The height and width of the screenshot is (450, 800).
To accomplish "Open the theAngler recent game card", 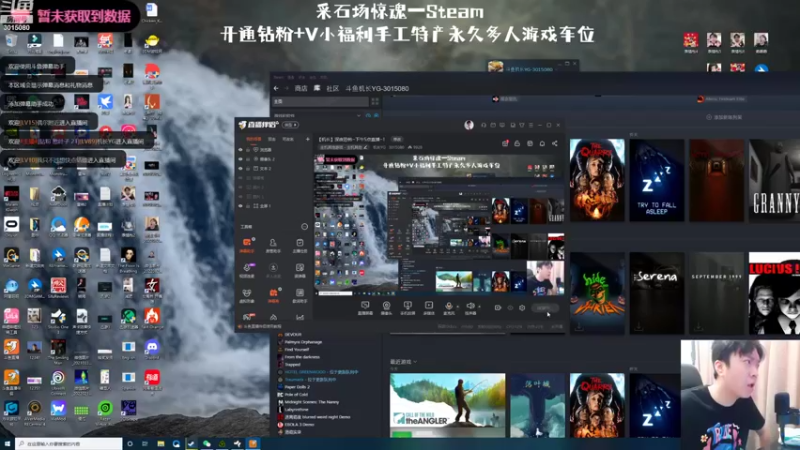I will pyautogui.click(x=447, y=406).
